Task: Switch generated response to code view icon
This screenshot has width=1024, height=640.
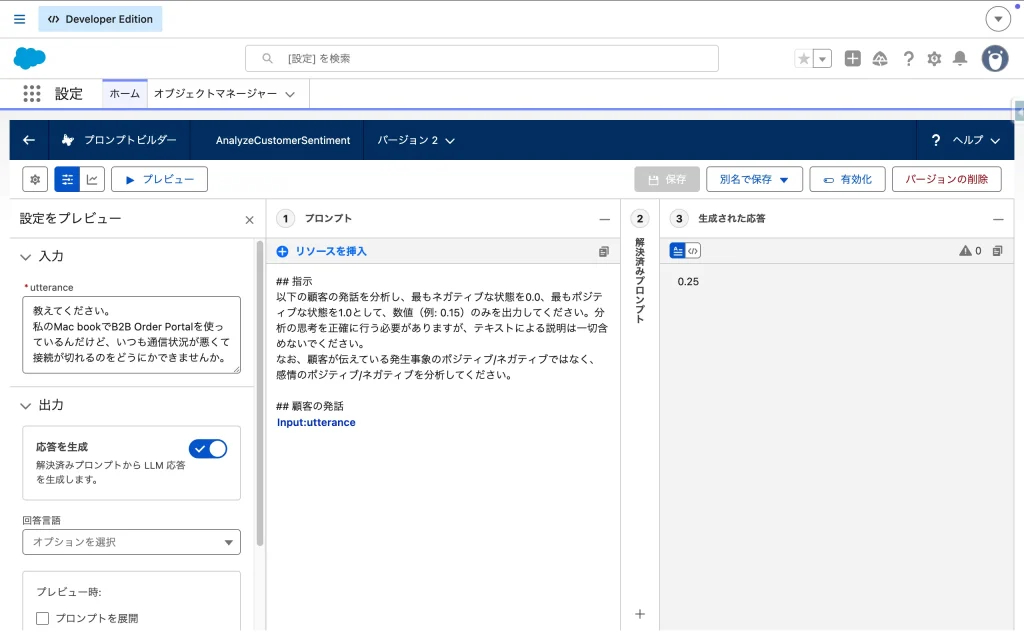Action: [693, 251]
